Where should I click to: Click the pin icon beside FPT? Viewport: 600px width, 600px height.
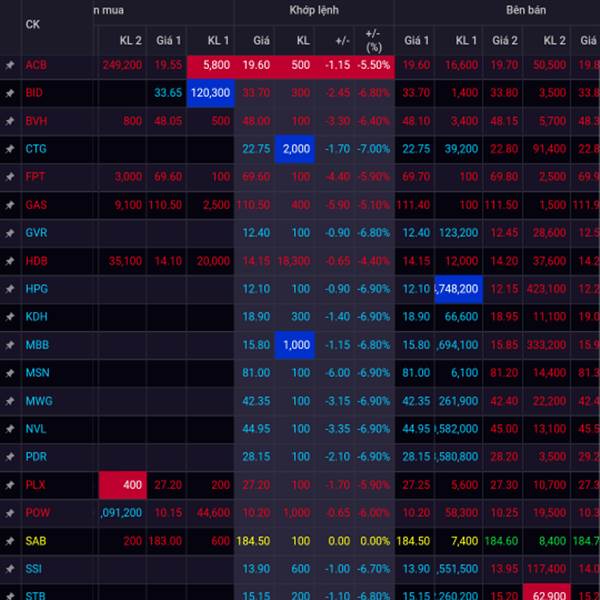[x=10, y=177]
